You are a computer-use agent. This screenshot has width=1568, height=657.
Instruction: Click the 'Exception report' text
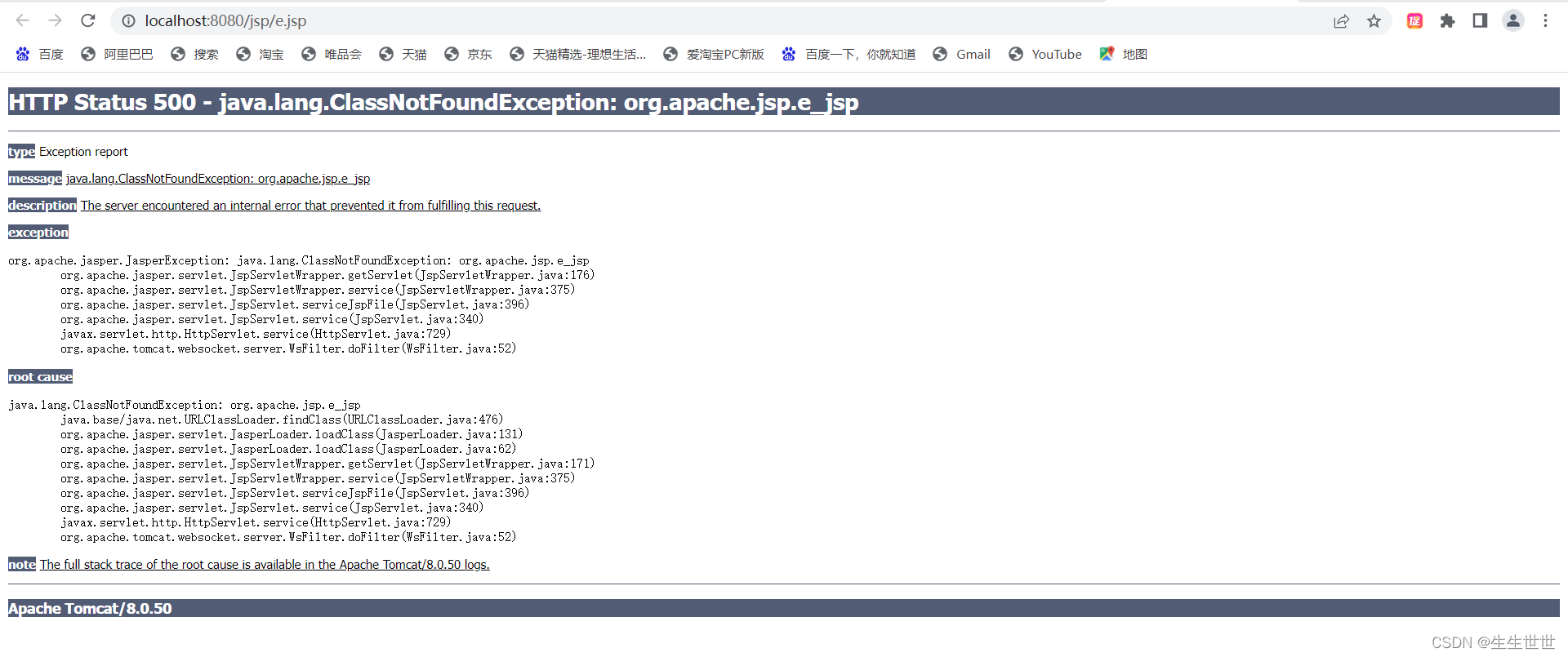point(83,152)
